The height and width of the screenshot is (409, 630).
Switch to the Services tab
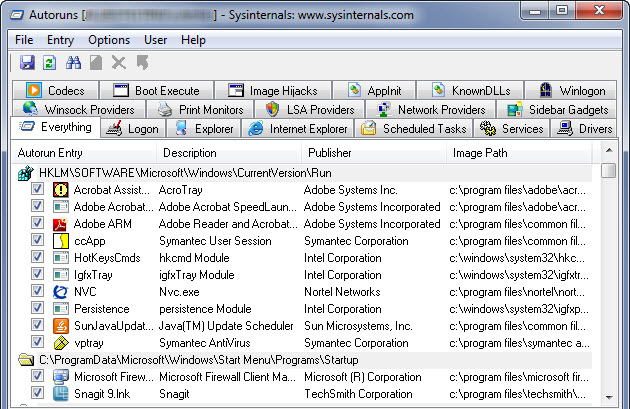tap(511, 129)
